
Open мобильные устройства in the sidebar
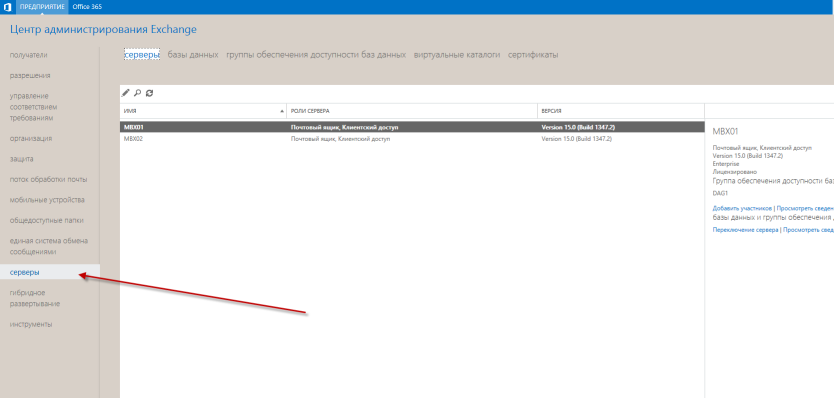(47, 200)
